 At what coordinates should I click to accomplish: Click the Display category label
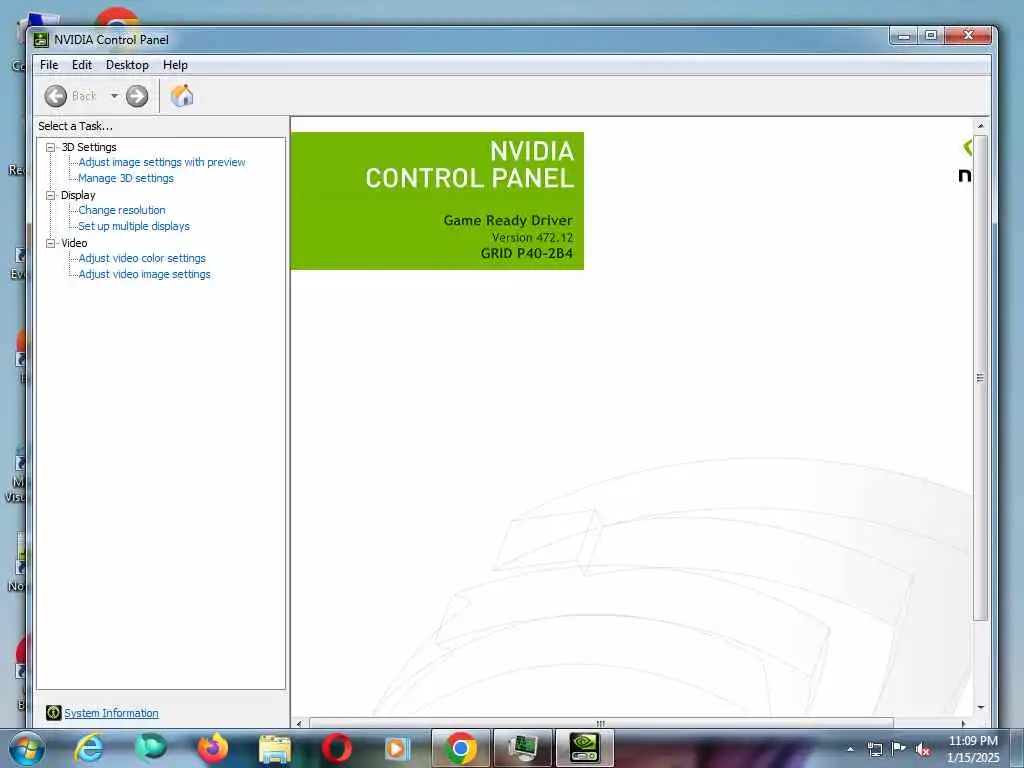pyautogui.click(x=78, y=195)
